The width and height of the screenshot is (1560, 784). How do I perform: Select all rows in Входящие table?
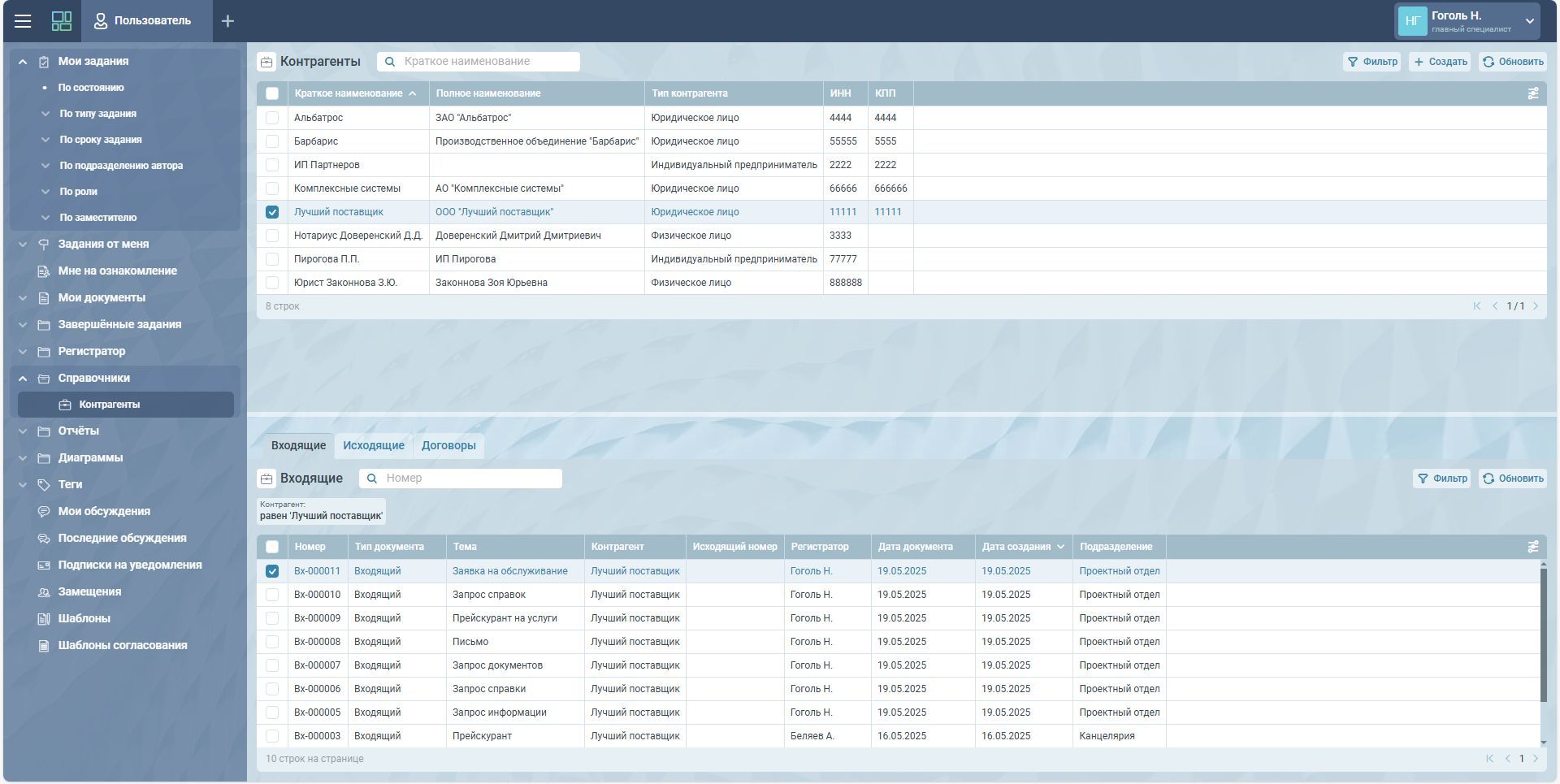(x=272, y=547)
